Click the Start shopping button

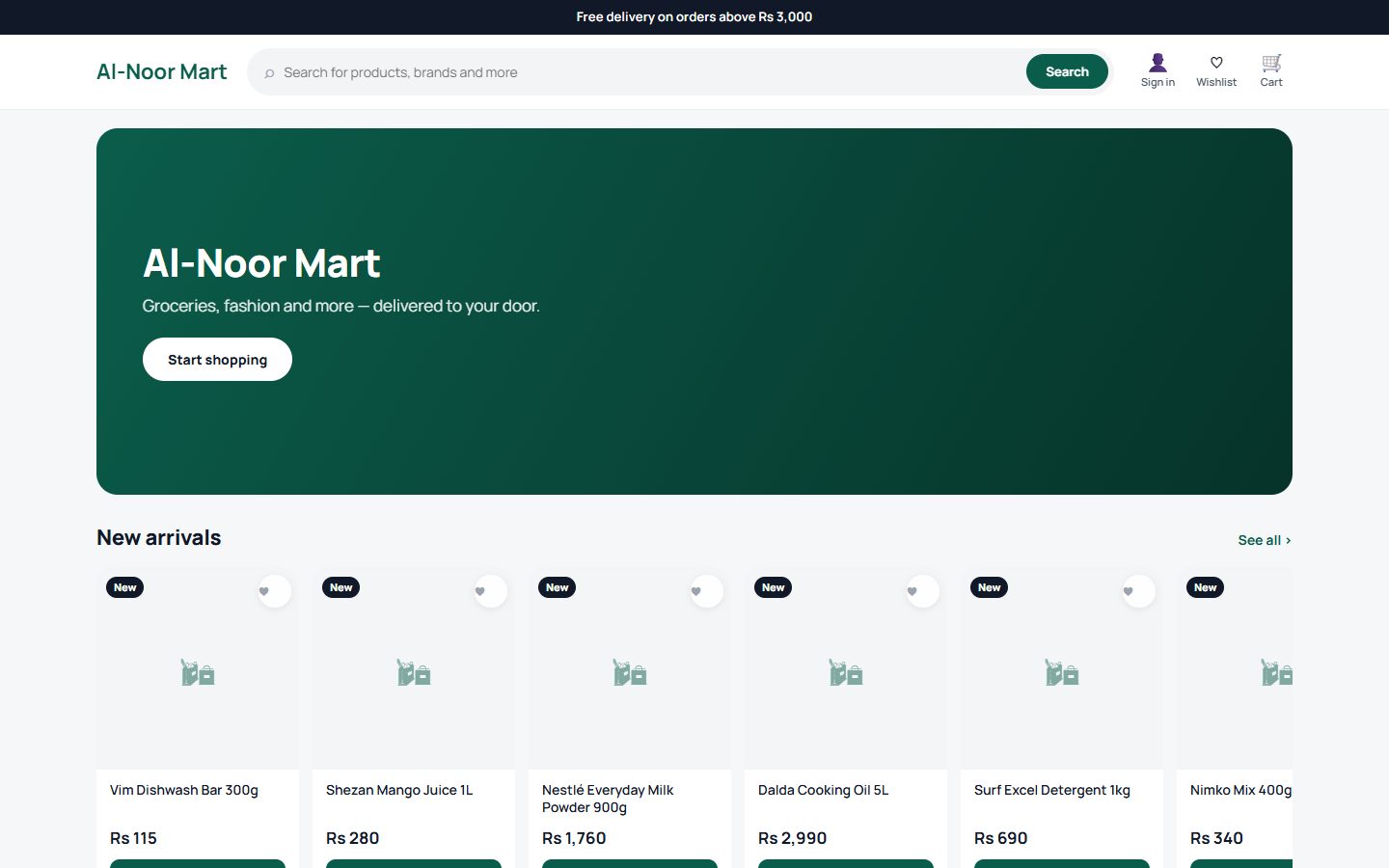217,360
